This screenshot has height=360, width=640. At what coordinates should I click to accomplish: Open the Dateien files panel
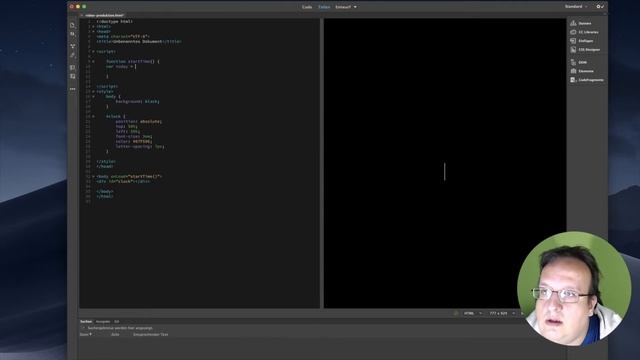tap(581, 23)
